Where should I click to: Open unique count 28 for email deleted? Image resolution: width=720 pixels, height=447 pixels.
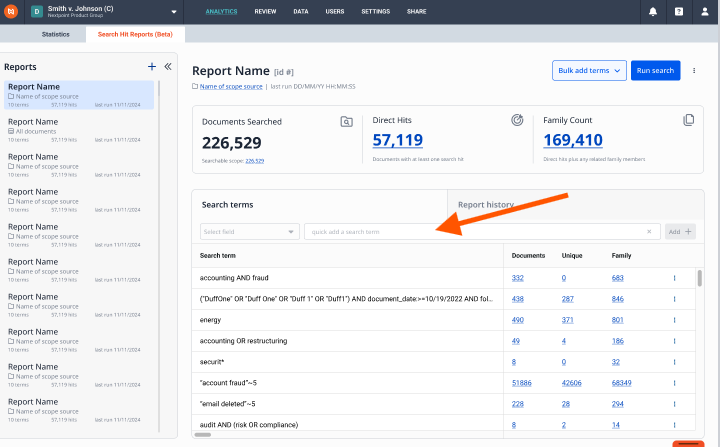click(566, 404)
